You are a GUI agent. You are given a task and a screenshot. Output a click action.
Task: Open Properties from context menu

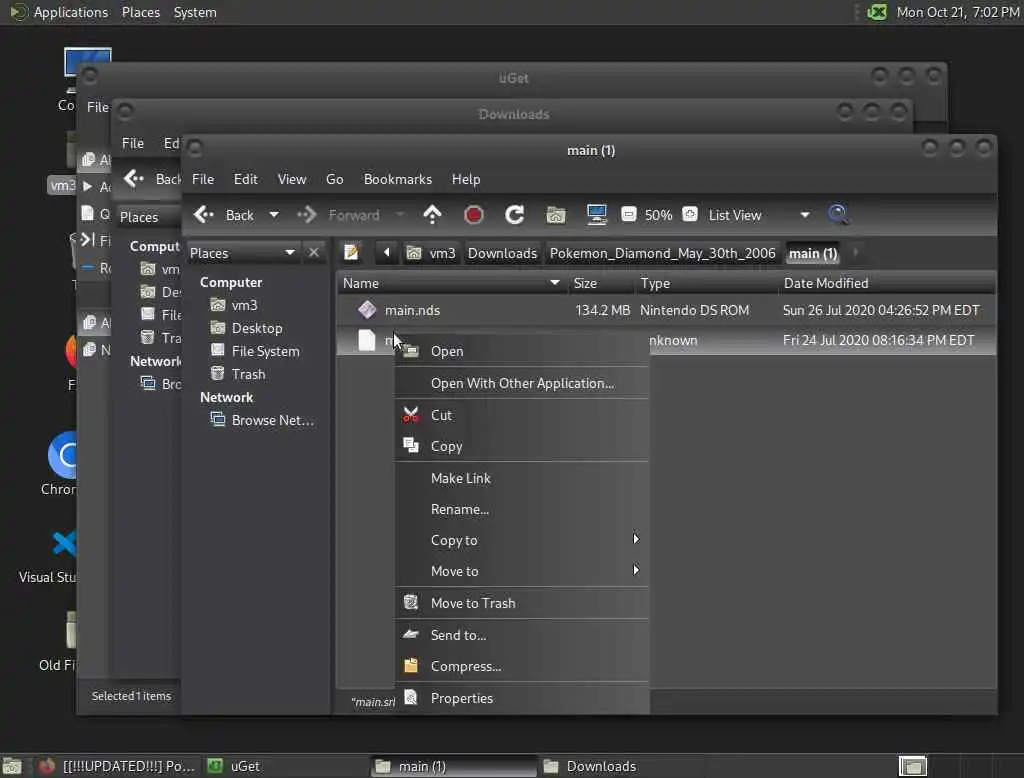click(x=522, y=698)
